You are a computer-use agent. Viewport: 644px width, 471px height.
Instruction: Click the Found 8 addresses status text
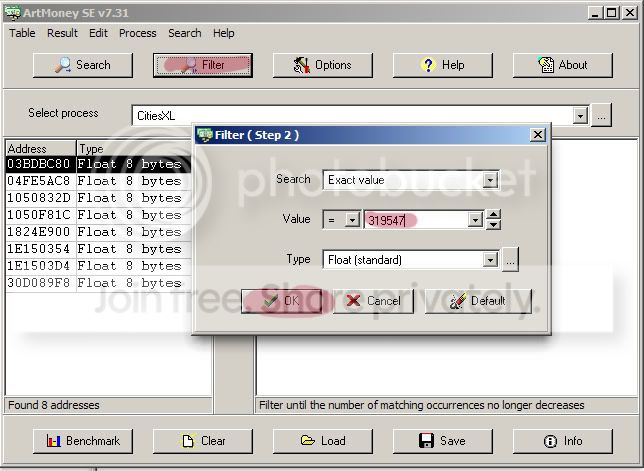tap(54, 405)
